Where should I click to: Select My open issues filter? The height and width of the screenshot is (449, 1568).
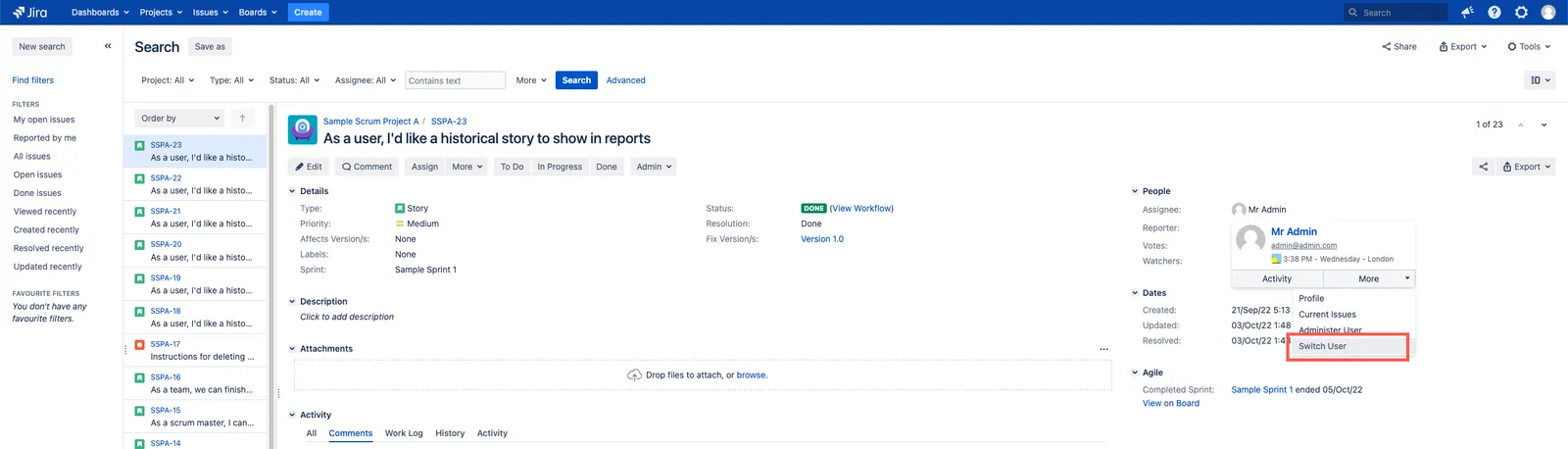[44, 120]
